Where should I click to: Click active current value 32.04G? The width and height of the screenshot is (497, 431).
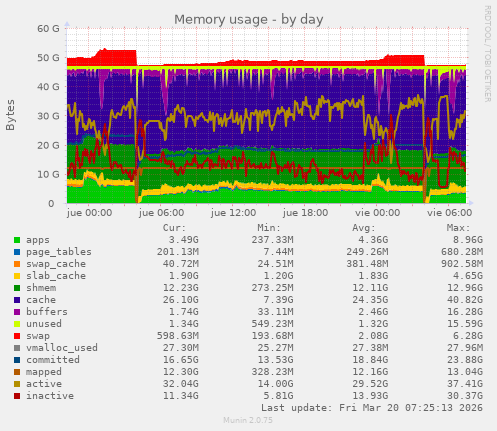(x=180, y=384)
